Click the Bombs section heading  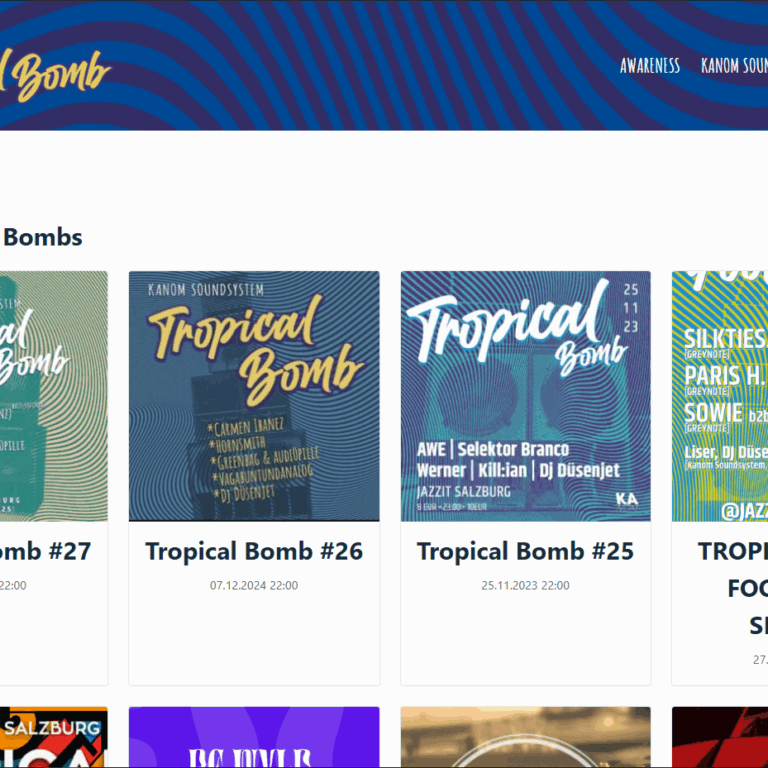click(x=43, y=238)
